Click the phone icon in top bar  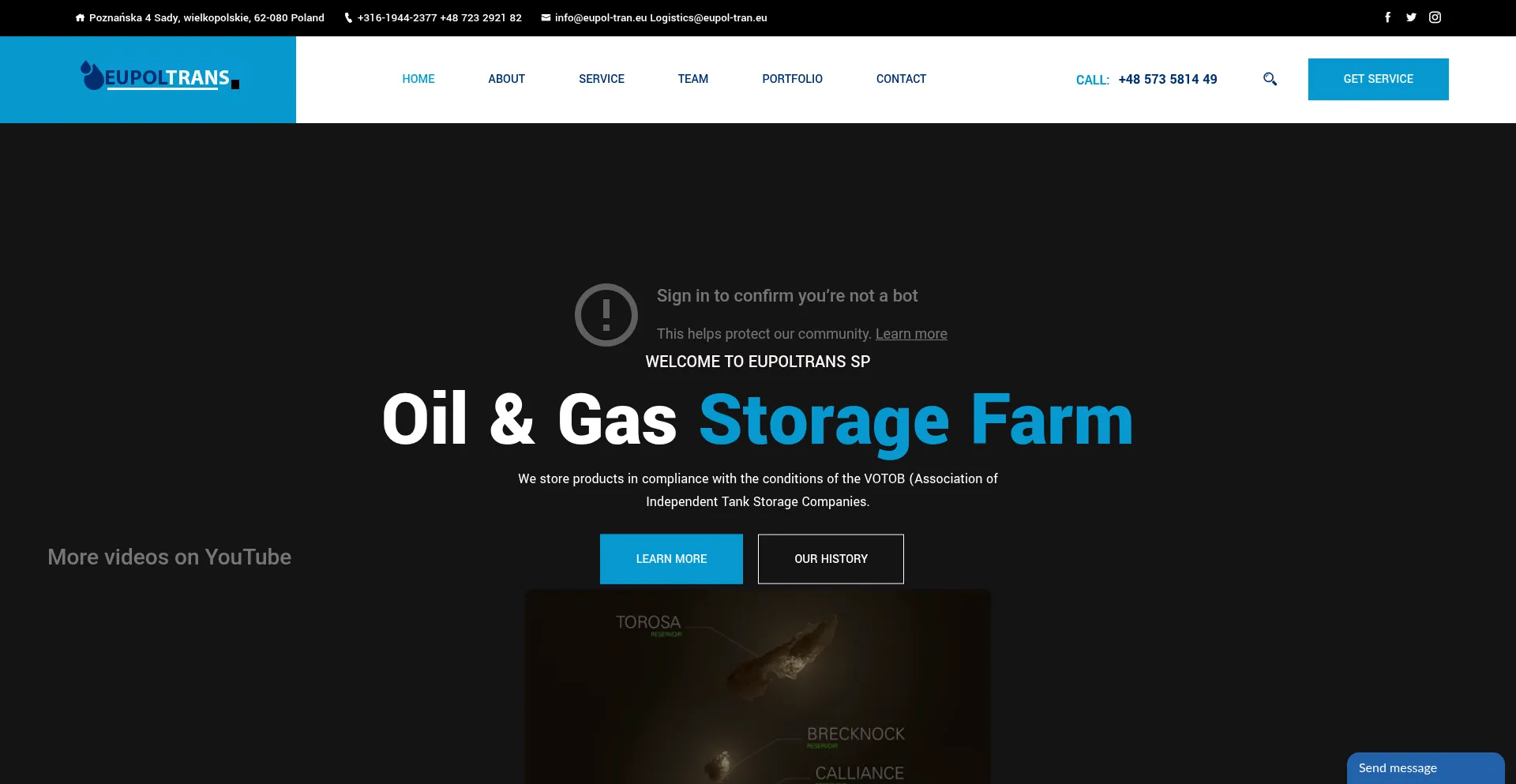[x=348, y=17]
